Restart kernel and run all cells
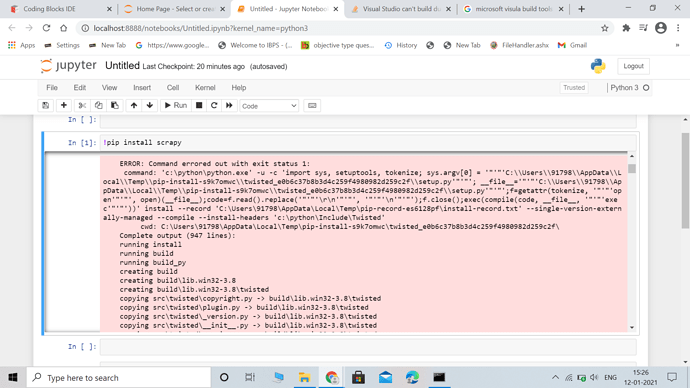The width and height of the screenshot is (690, 388). pyautogui.click(x=229, y=106)
